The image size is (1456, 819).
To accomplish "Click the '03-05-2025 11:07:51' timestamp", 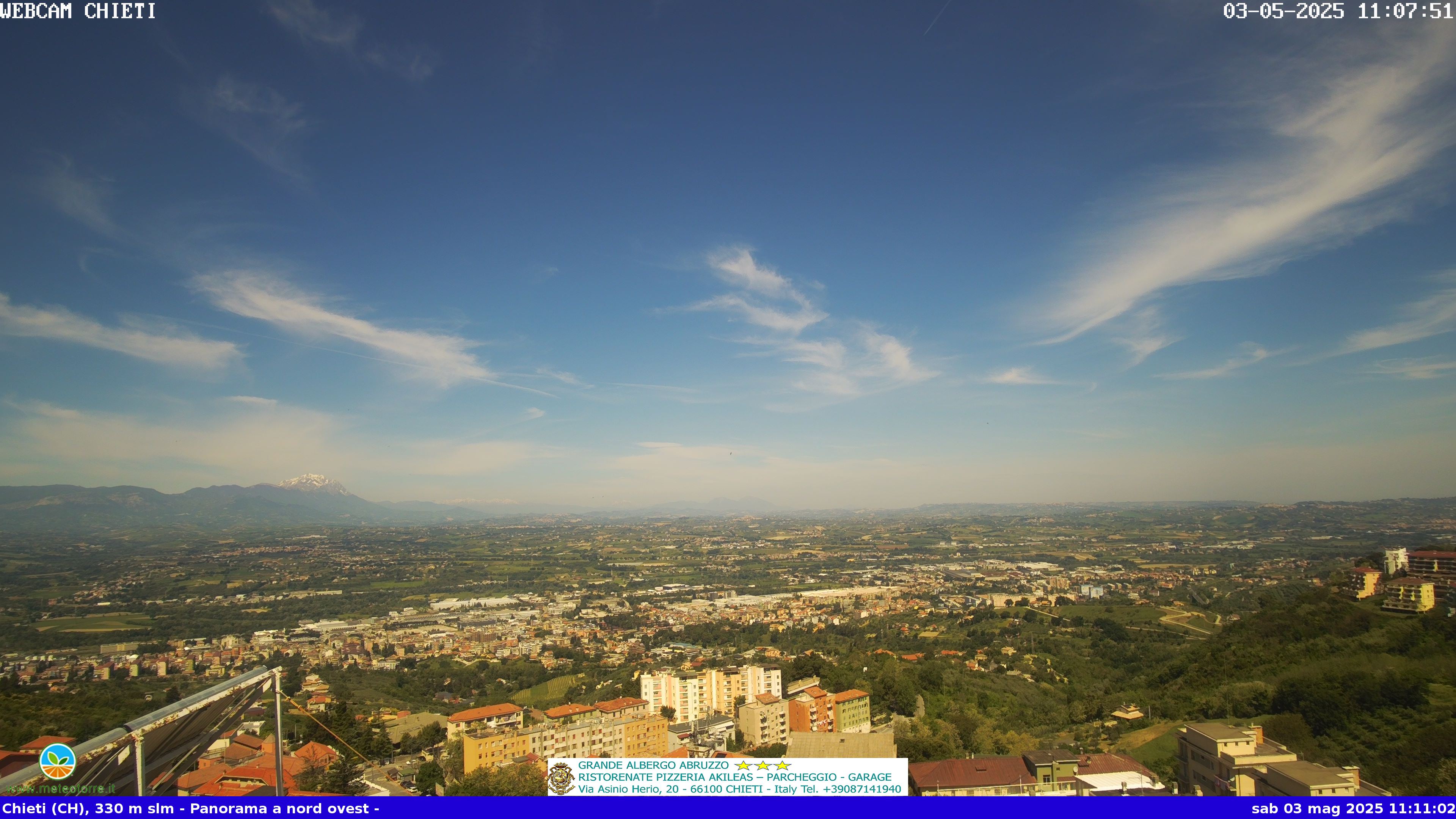I will tap(1338, 11).
